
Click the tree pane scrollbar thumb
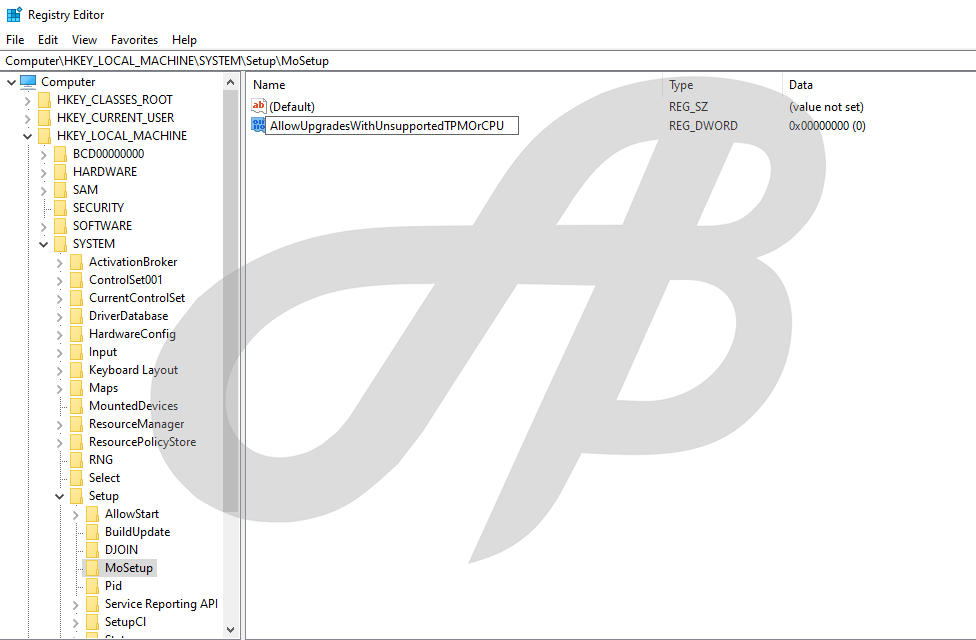click(230, 301)
